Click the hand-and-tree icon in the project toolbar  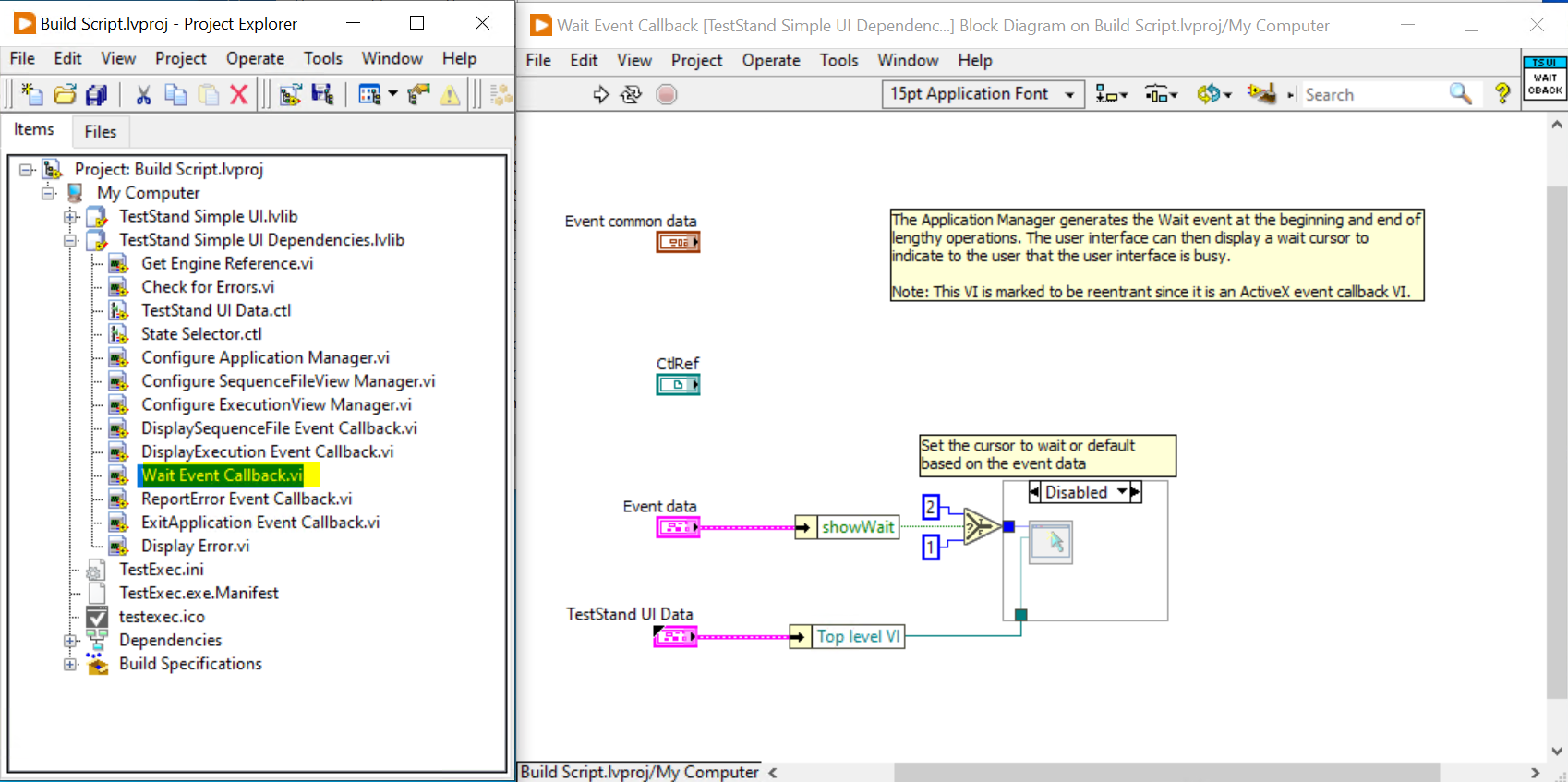coord(418,94)
